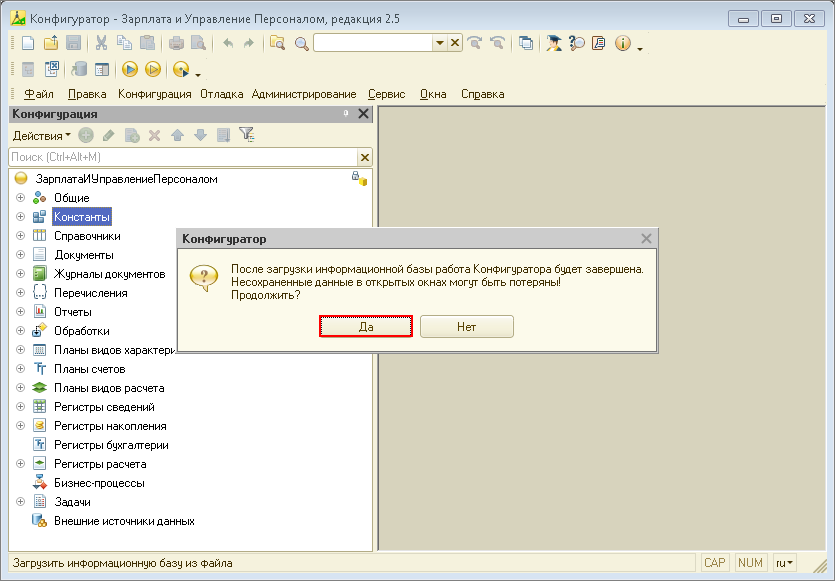Click the Paste clipboard icon
This screenshot has width=835, height=581.
(x=147, y=43)
